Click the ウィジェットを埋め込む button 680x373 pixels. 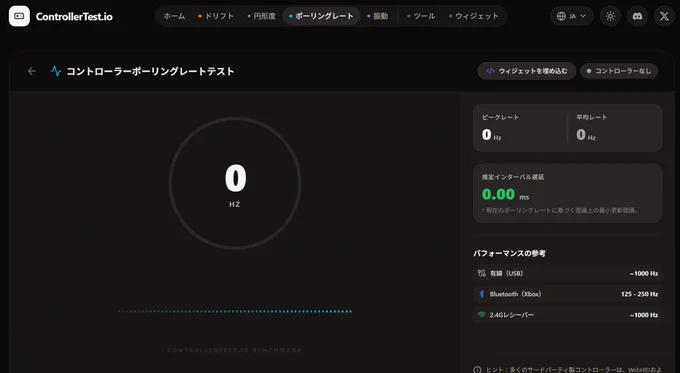(526, 71)
